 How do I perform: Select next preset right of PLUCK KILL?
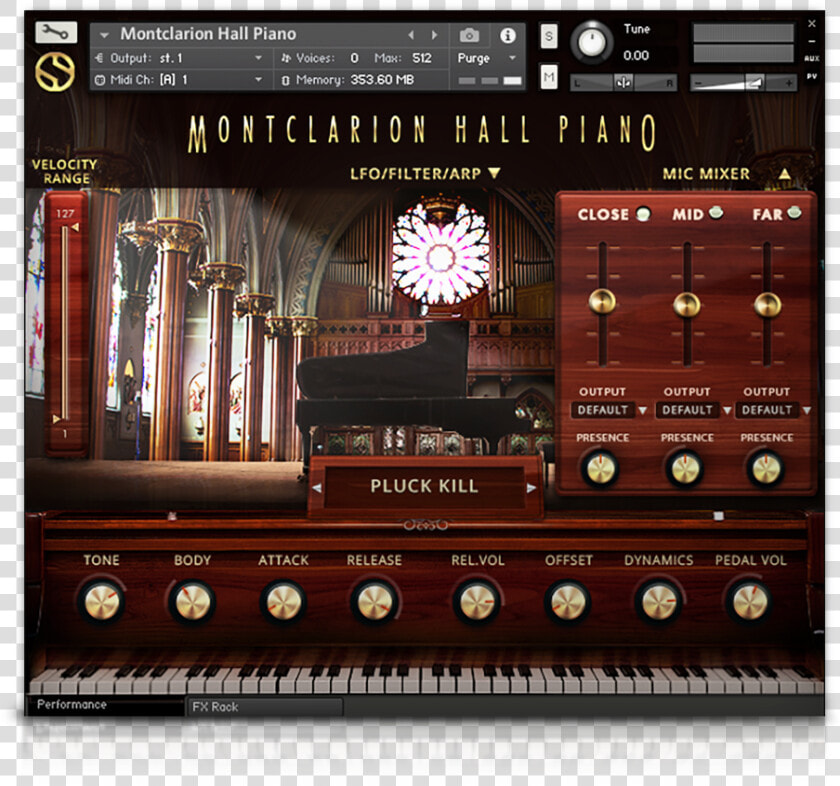point(531,488)
